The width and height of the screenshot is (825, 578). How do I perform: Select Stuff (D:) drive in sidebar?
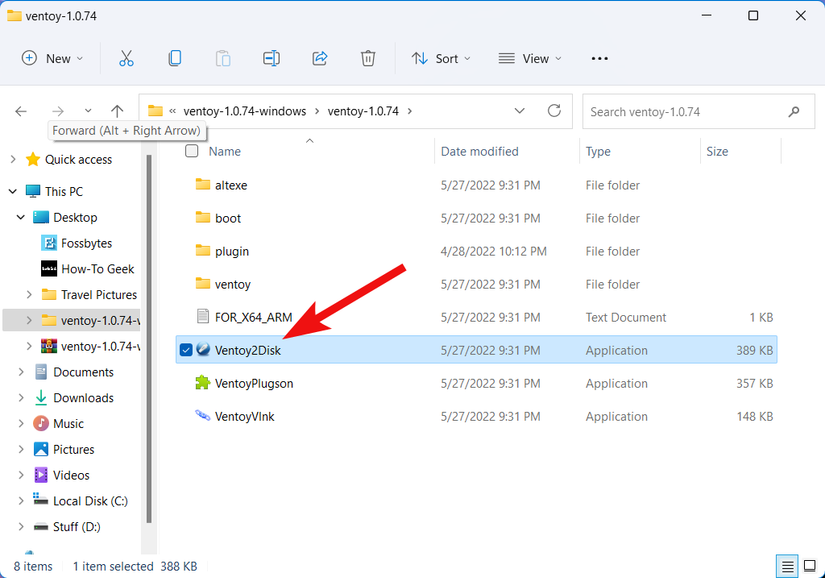coord(77,526)
